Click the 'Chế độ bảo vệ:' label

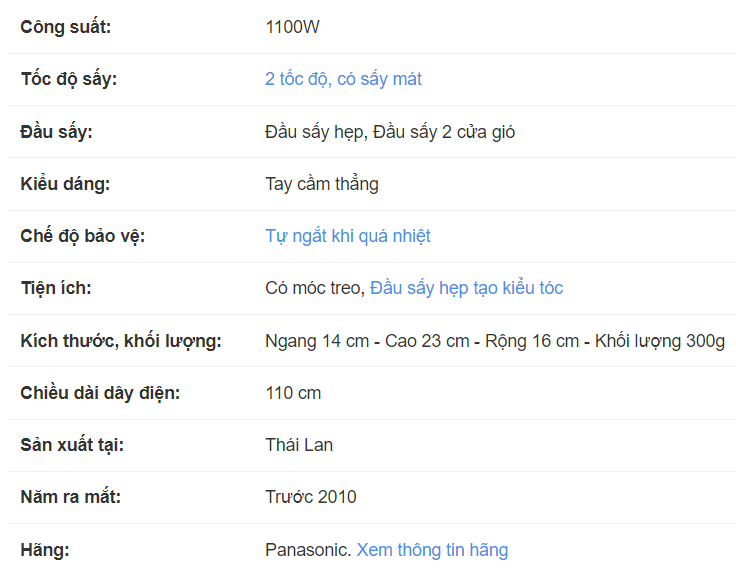[83, 236]
